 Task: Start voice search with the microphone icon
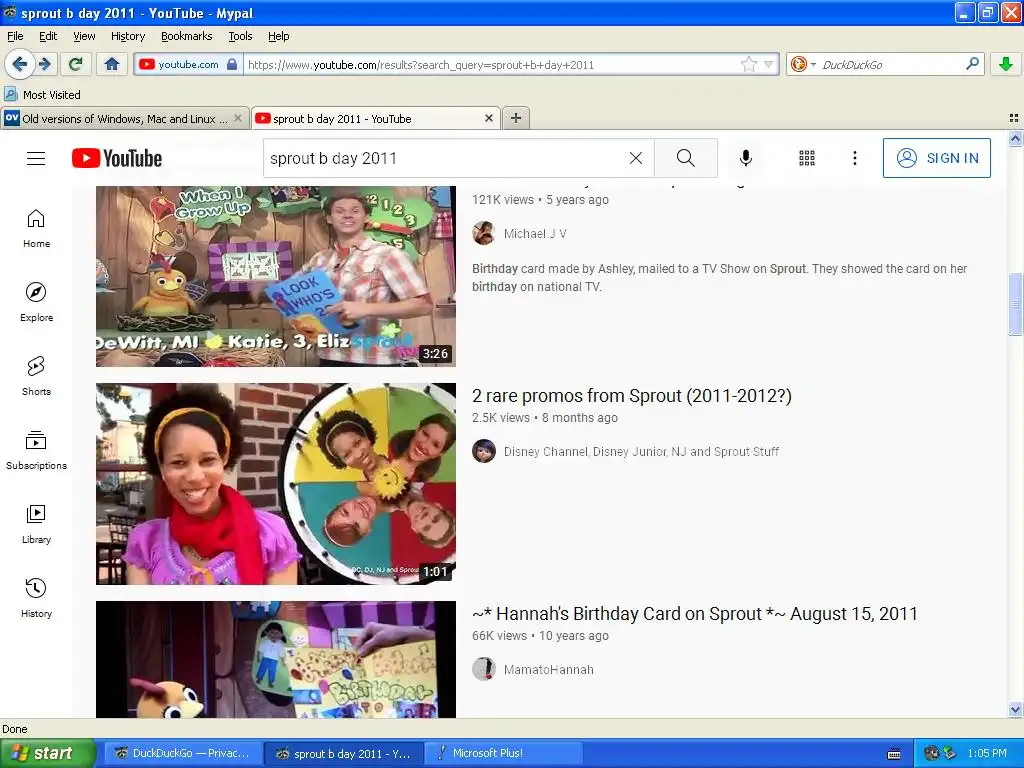click(x=746, y=158)
